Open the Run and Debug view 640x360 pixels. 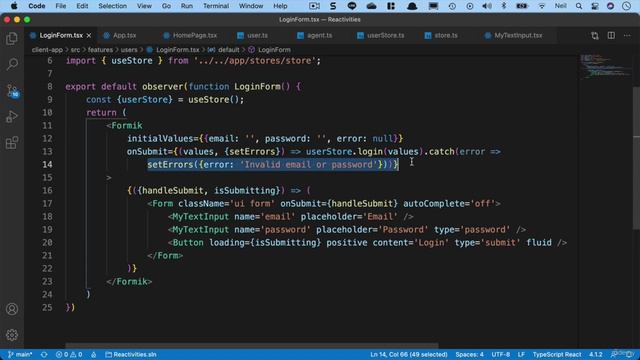pos(12,117)
